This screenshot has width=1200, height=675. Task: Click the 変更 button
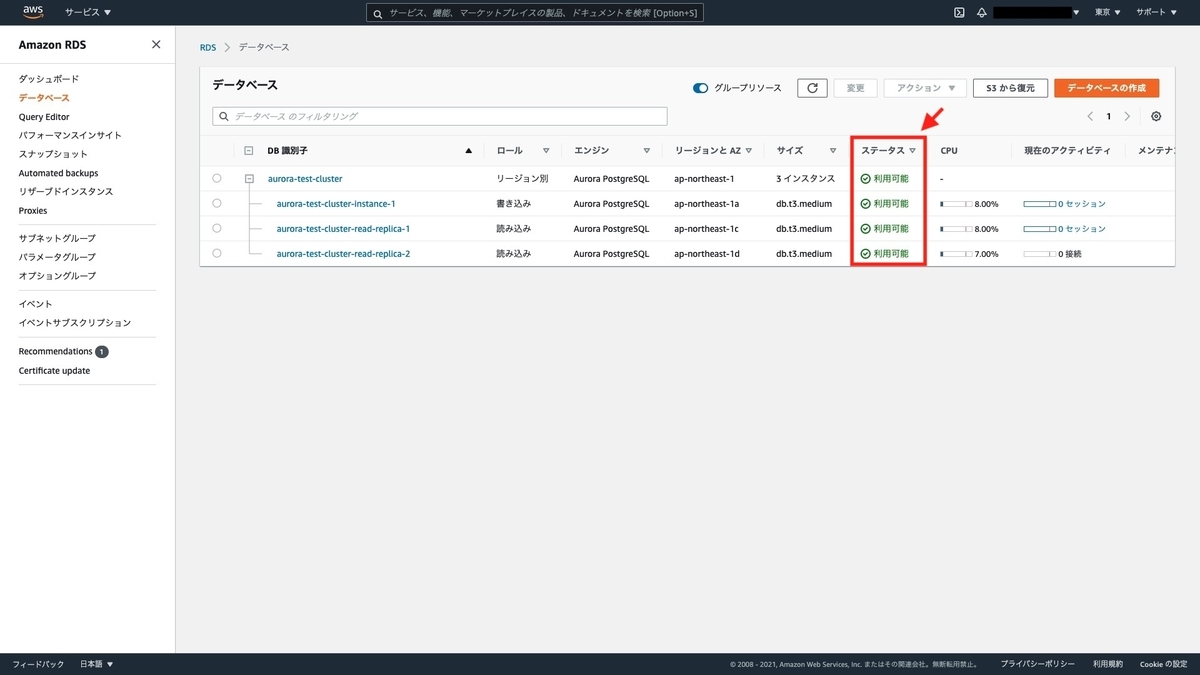pyautogui.click(x=855, y=88)
